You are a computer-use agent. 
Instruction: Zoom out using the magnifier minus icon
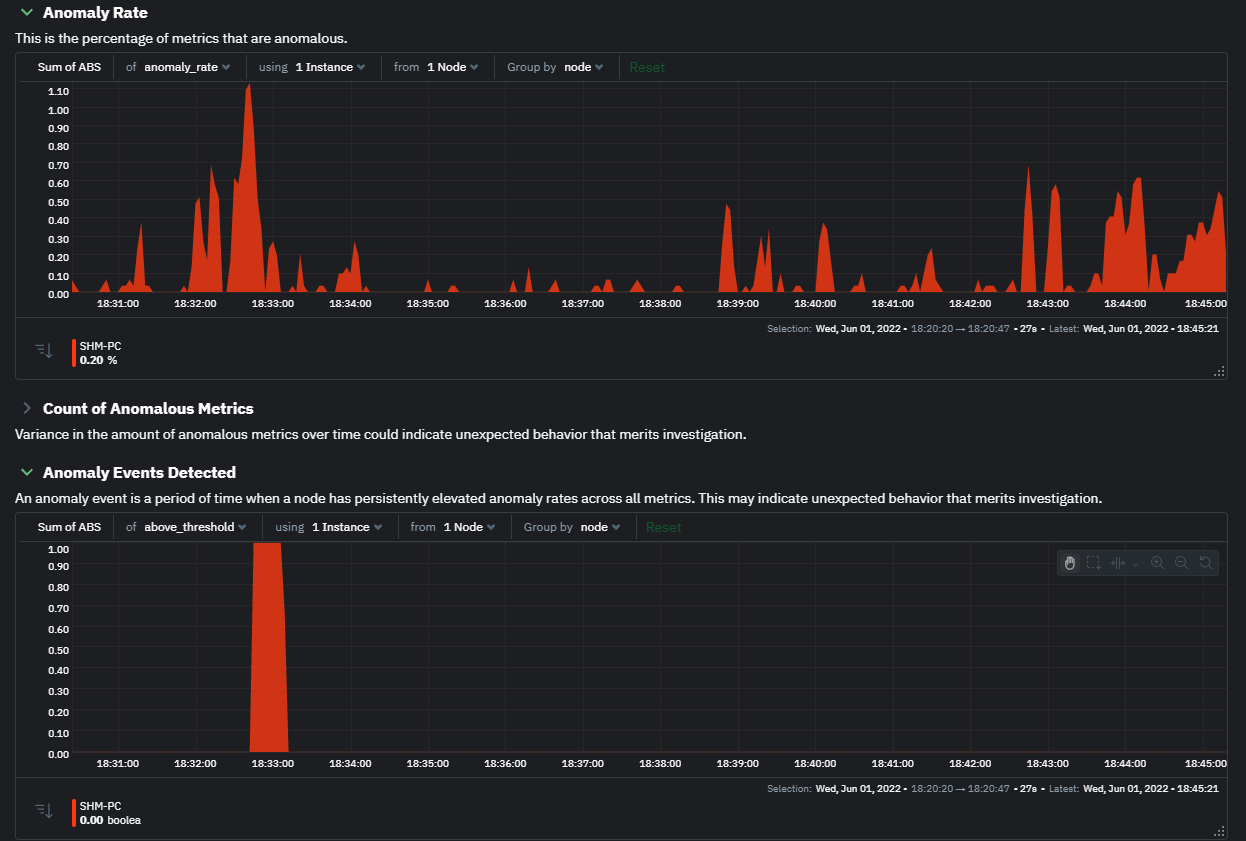click(1181, 562)
